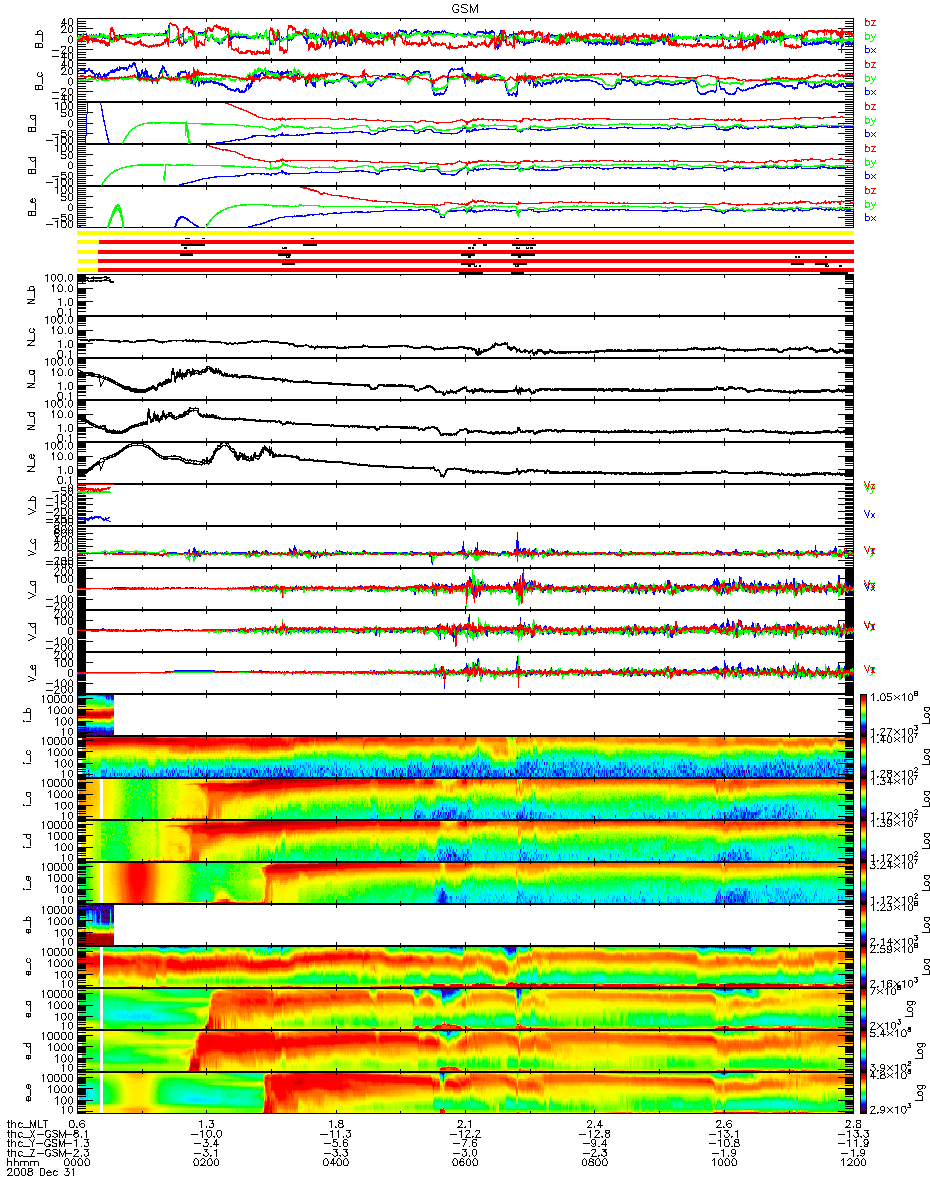Image resolution: width=930 pixels, height=1200 pixels.
Task: Click the bx legend of B_a panel
Action: point(870,133)
